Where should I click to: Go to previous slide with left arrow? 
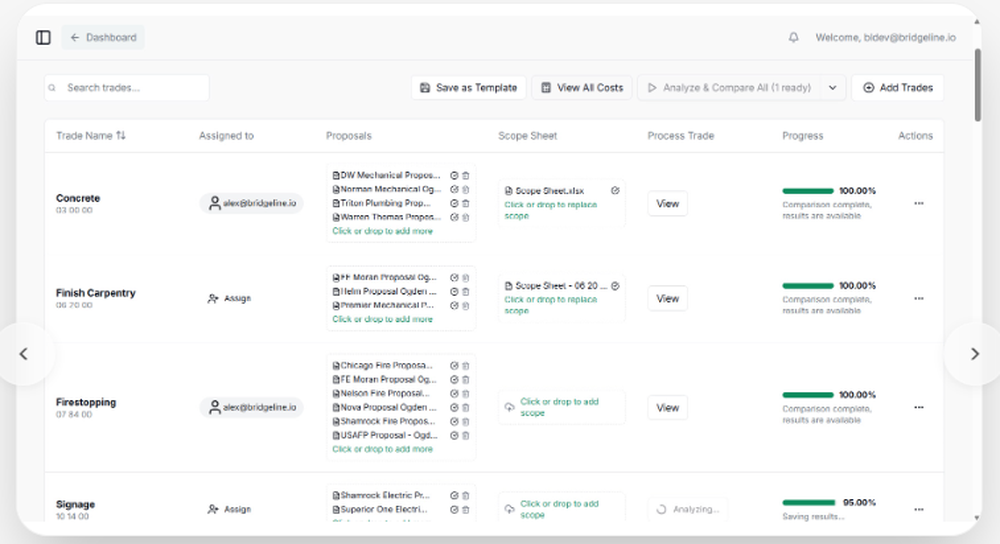click(24, 354)
